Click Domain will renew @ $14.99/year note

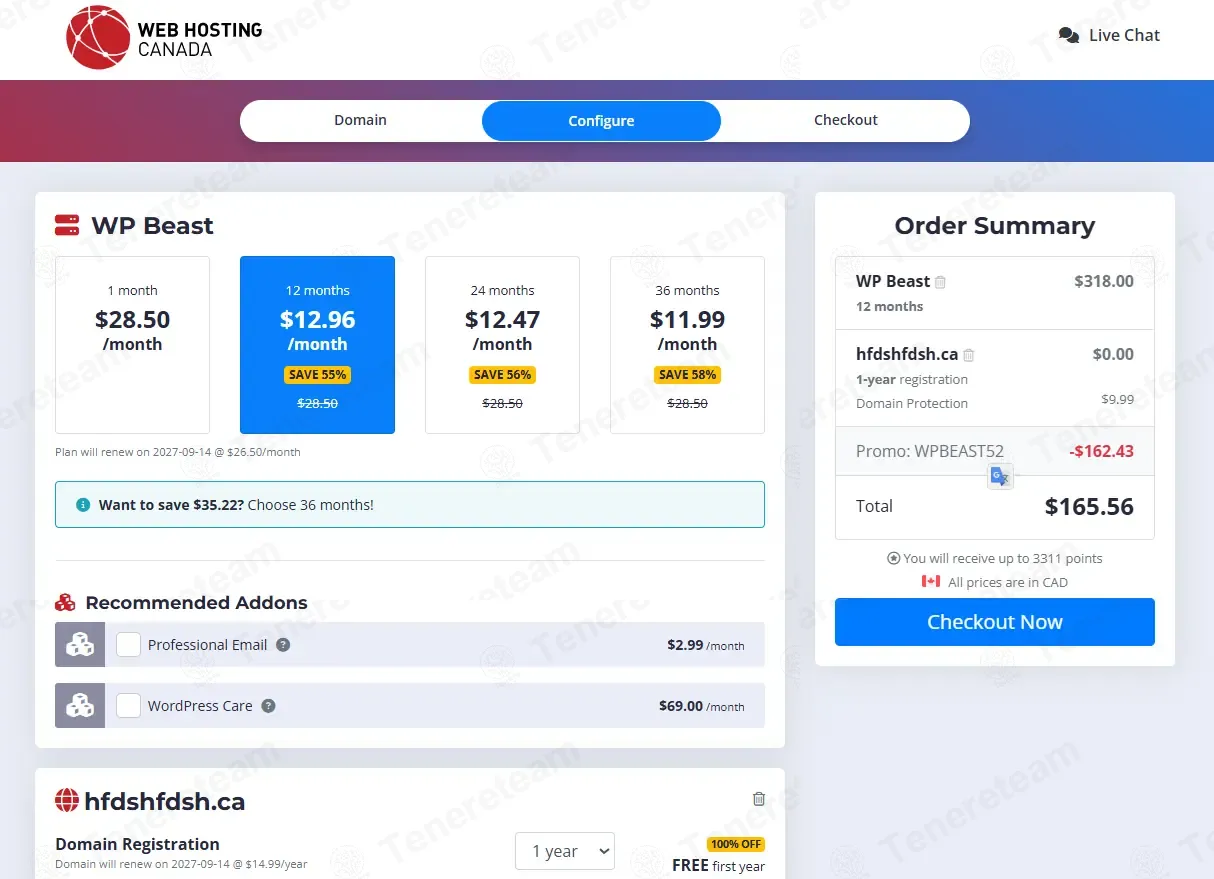[181, 864]
